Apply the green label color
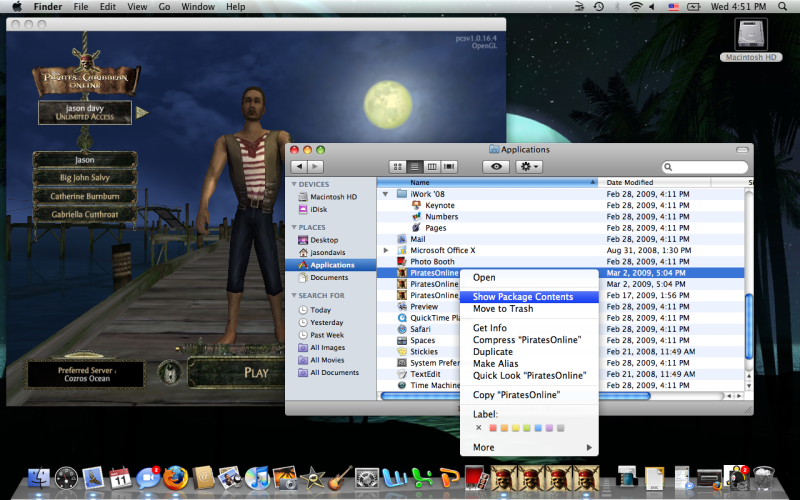The image size is (800, 500). [x=527, y=428]
